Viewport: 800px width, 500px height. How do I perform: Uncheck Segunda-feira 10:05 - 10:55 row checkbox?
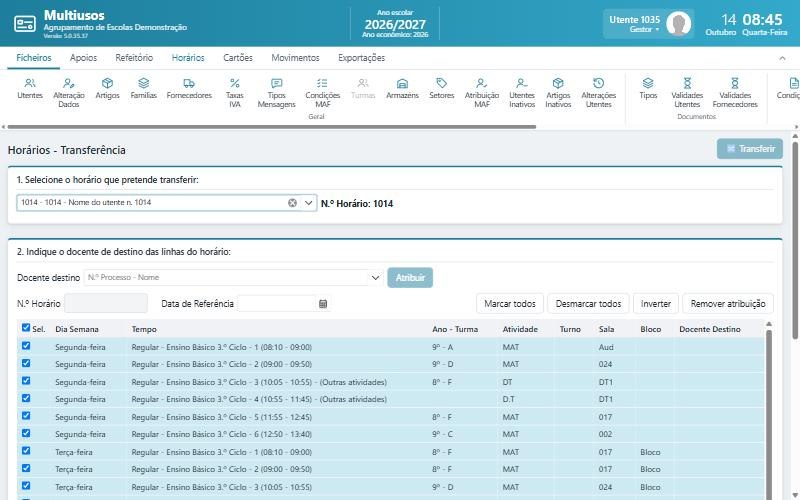(26, 381)
